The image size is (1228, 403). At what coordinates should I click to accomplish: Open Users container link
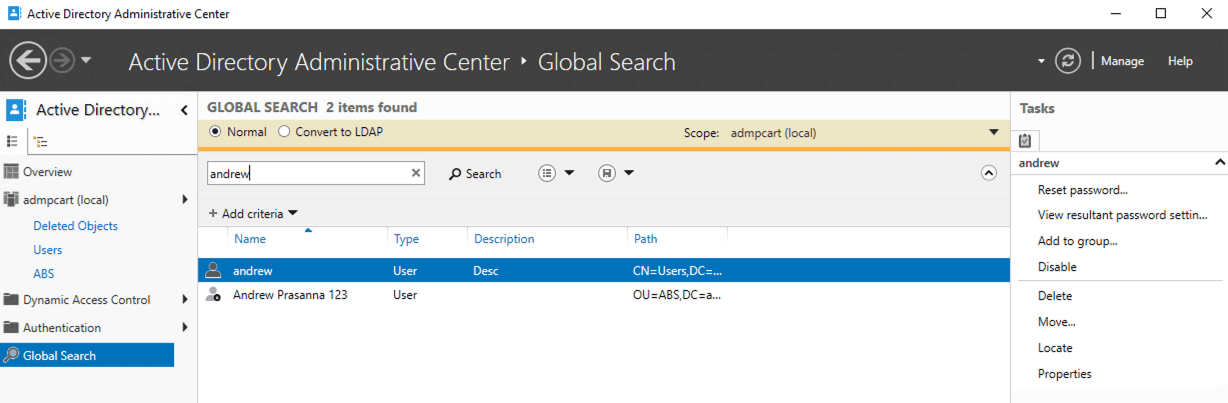pos(48,250)
